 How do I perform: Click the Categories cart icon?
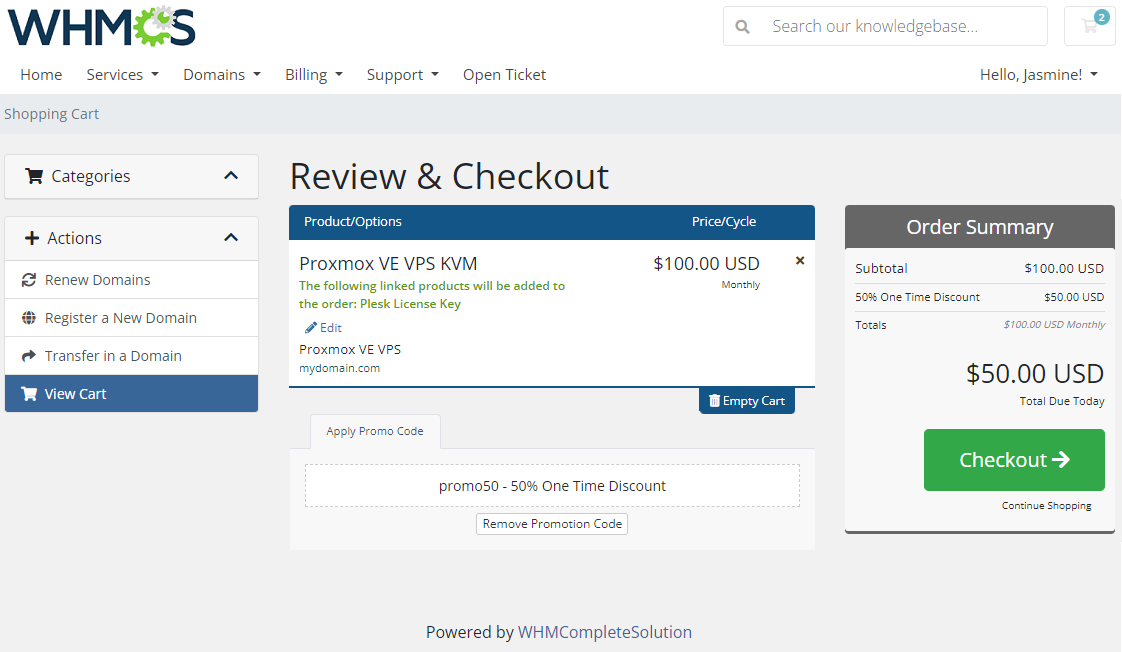(x=34, y=176)
